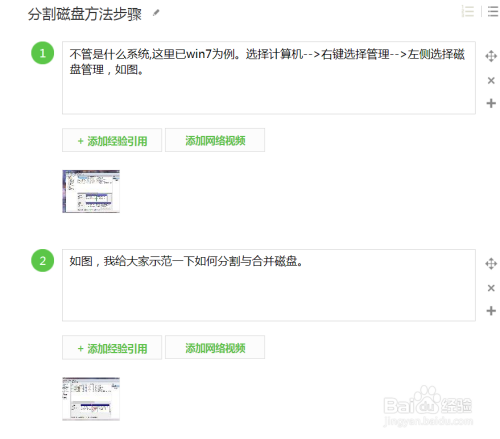Click move handle icon for step 2

click(x=491, y=264)
